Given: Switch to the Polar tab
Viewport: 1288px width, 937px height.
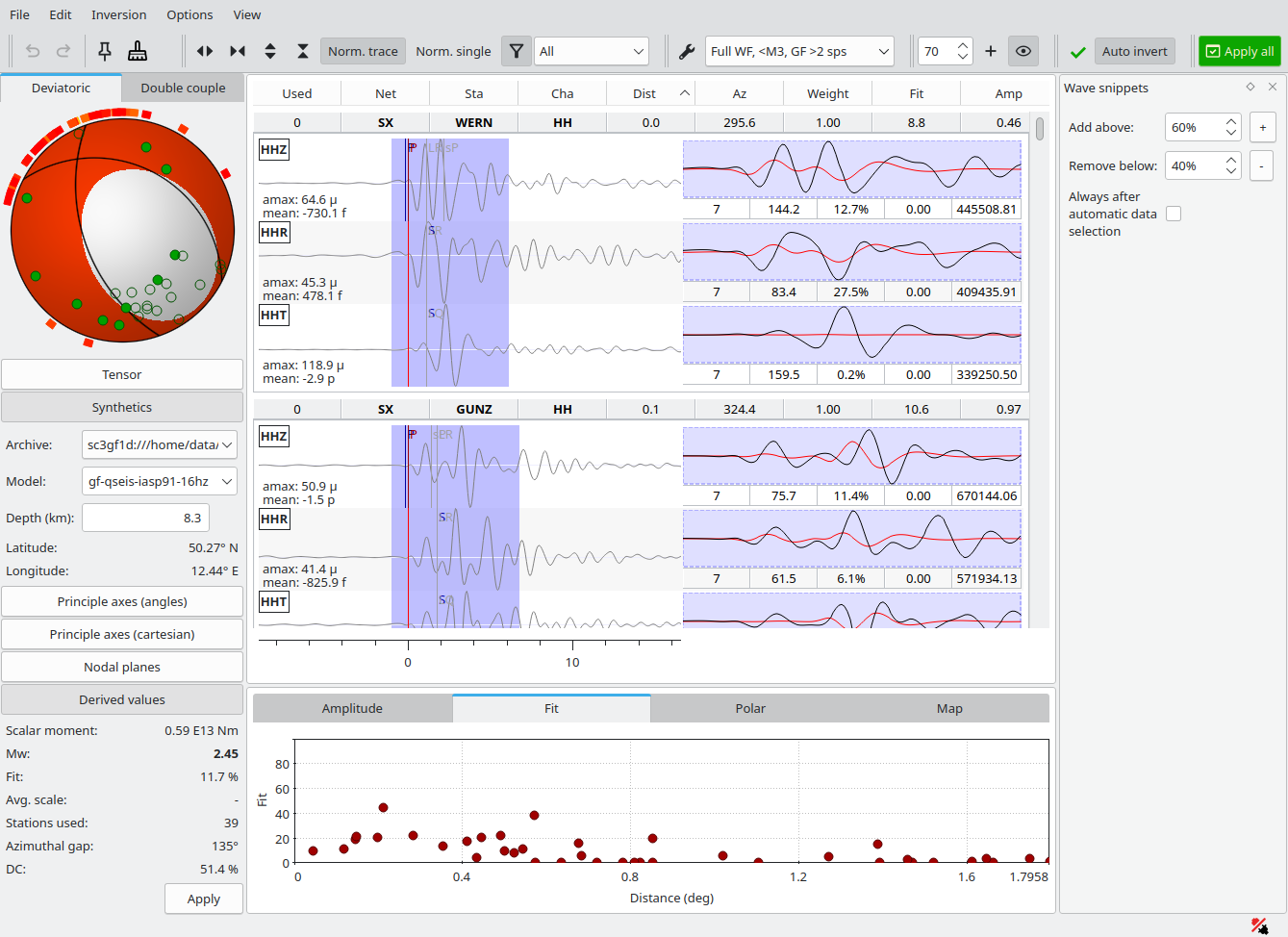Looking at the screenshot, I should 750,708.
